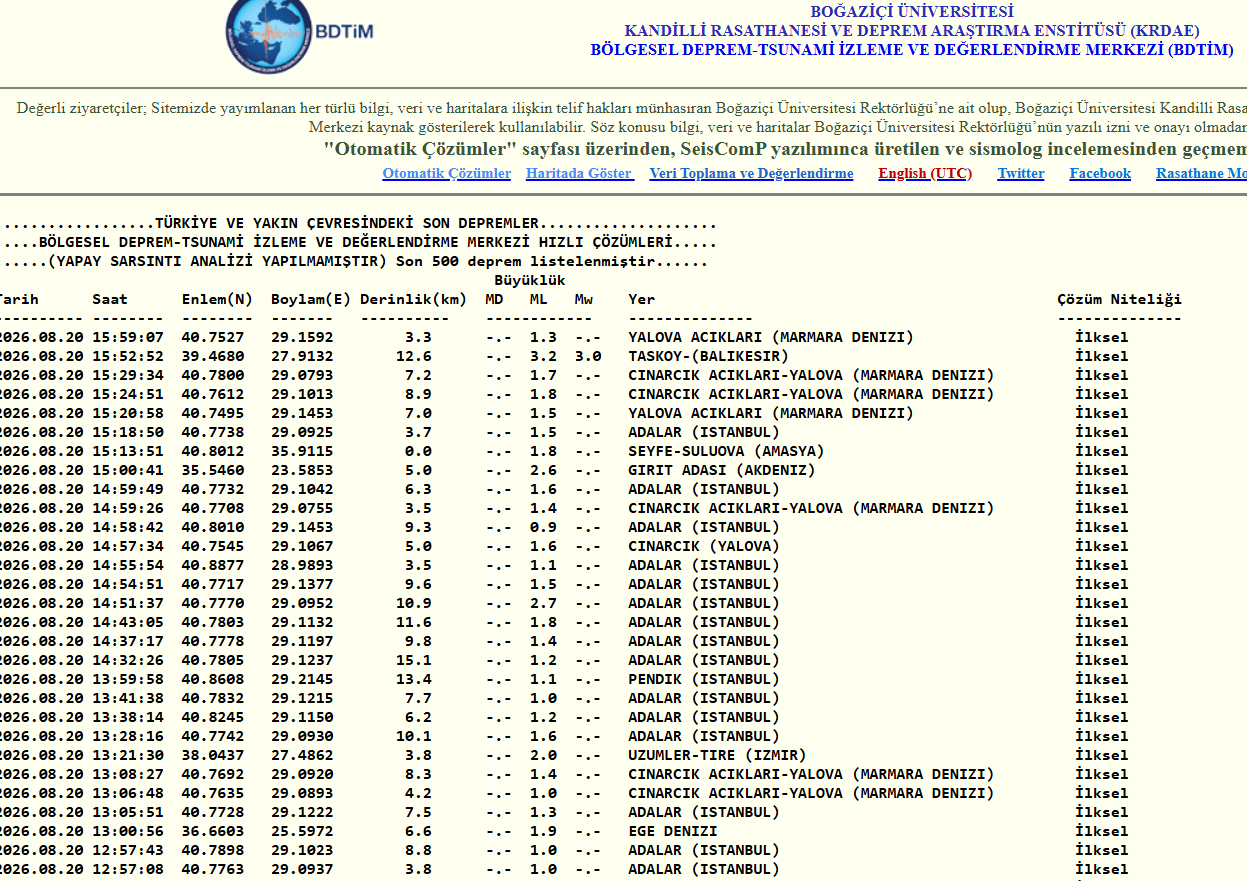Click the Çözüm Niteliği column header
Screen dimensions: 1247x881
(1119, 299)
